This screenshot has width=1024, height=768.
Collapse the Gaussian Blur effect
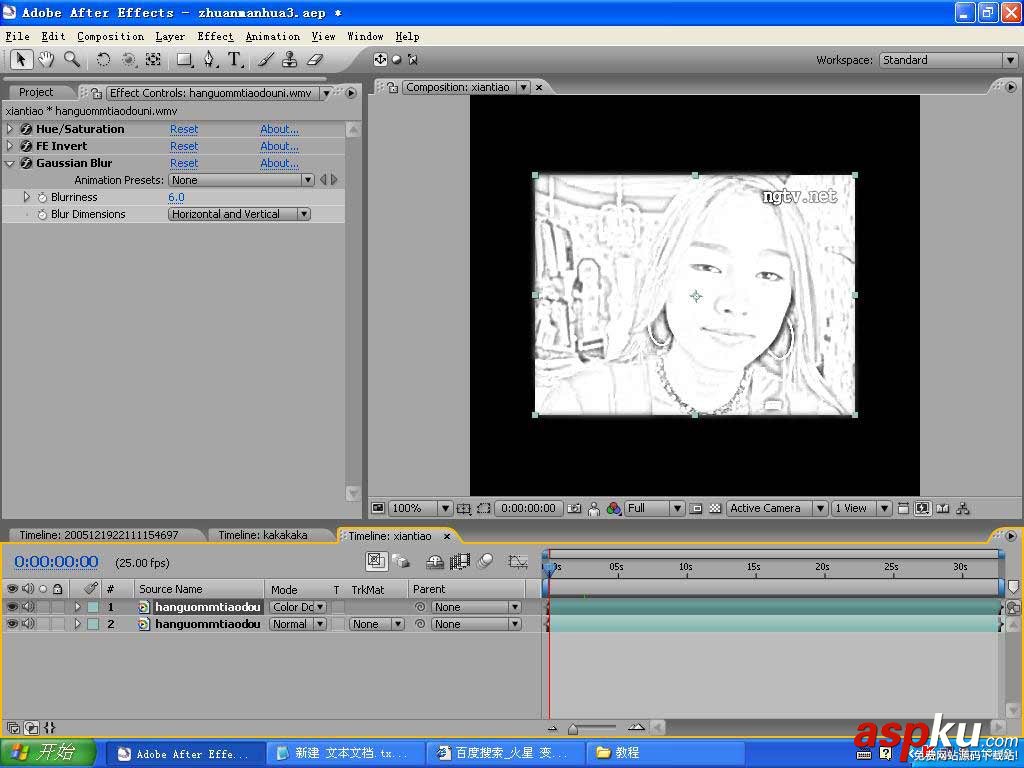(x=10, y=163)
